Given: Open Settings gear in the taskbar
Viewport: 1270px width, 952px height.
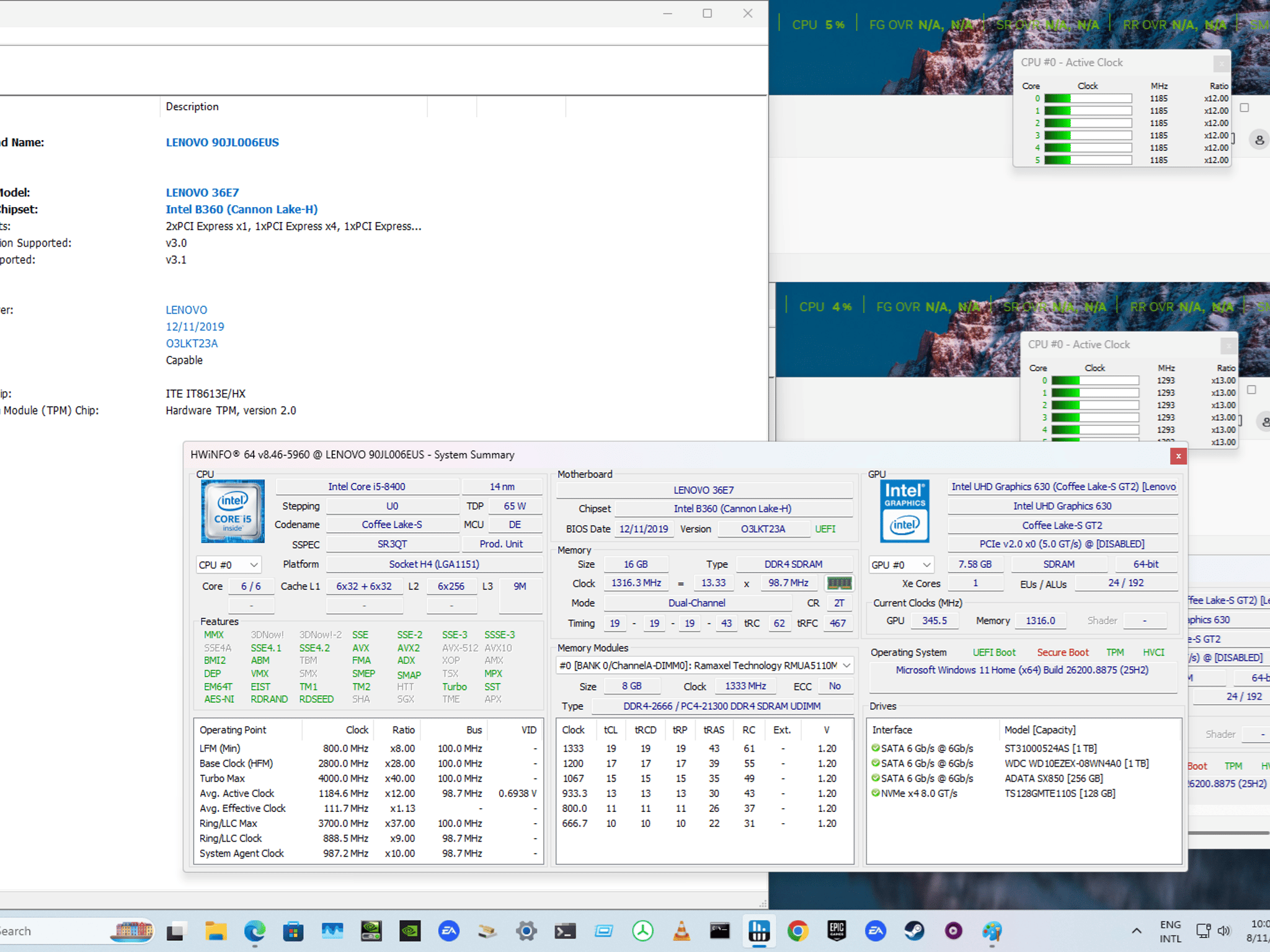Looking at the screenshot, I should pos(526,931).
